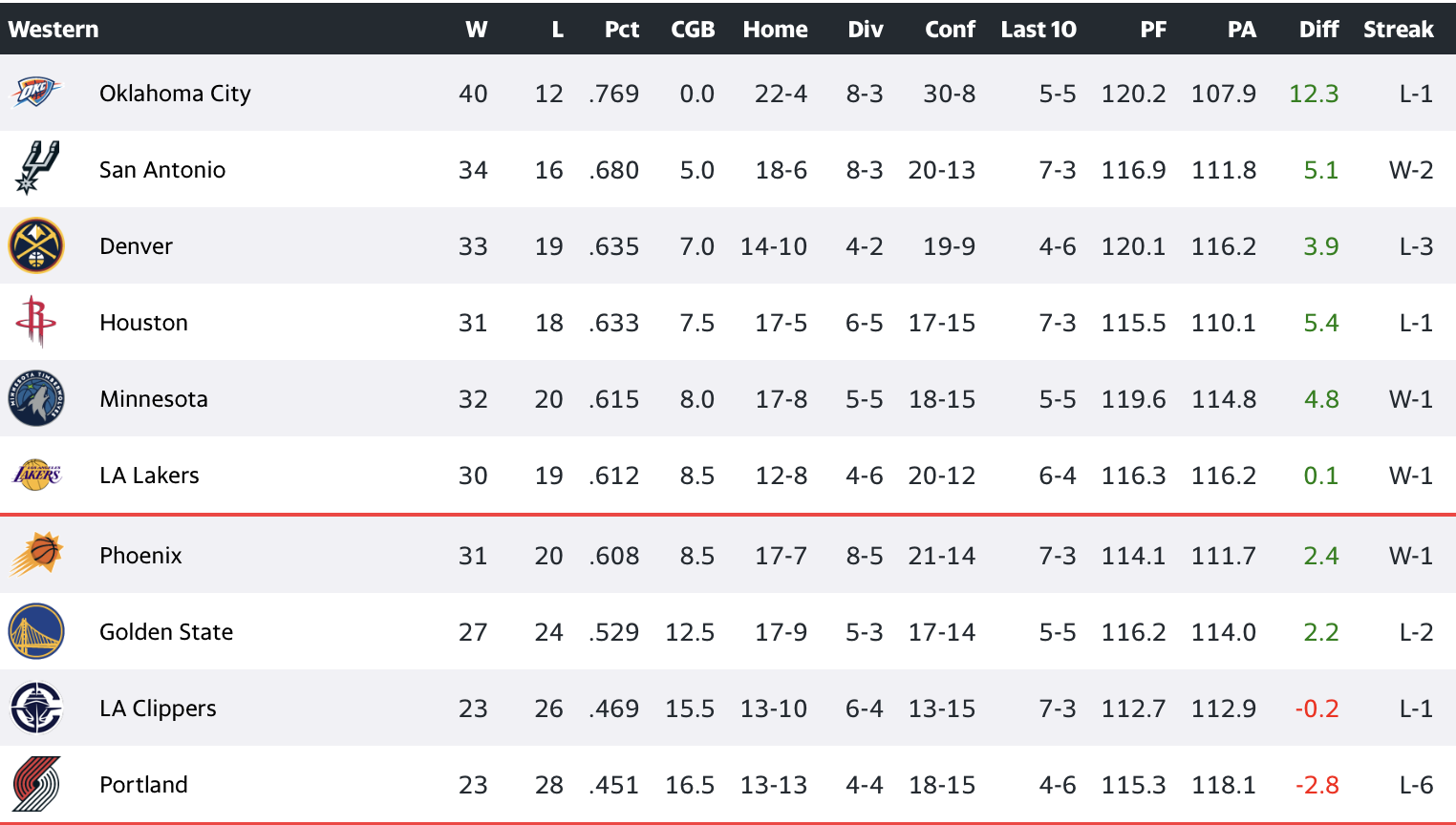The image size is (1456, 825).
Task: Open the Golden State team link
Action: [x=166, y=632]
